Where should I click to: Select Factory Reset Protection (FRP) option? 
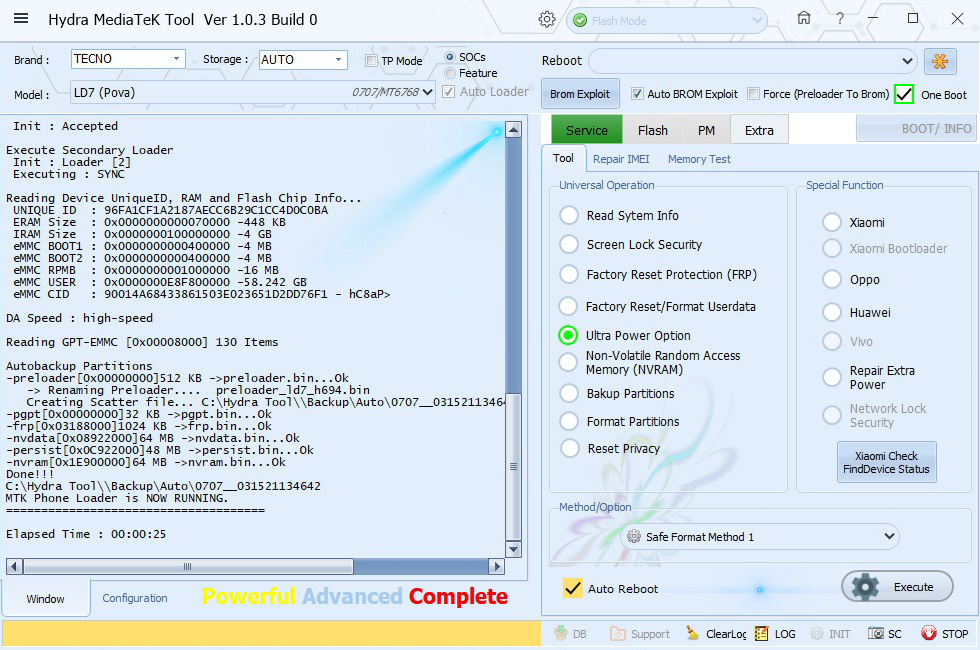point(569,274)
